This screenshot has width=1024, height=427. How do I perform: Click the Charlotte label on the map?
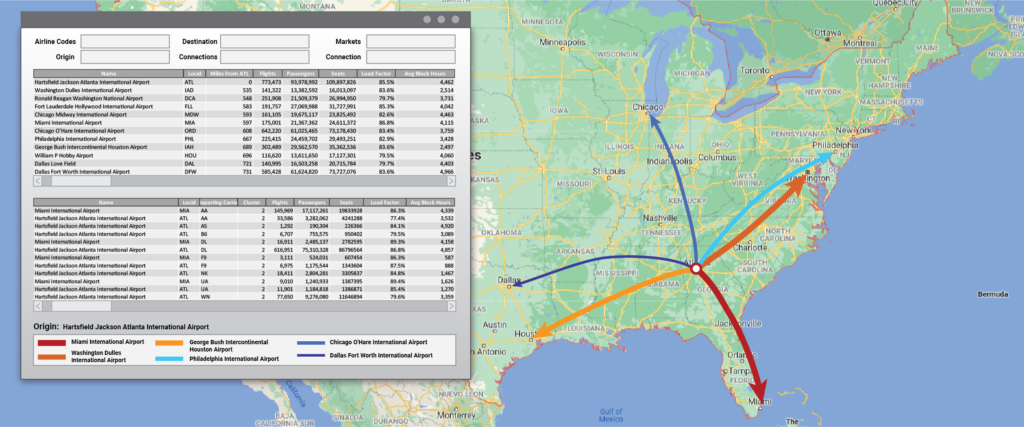(x=750, y=248)
